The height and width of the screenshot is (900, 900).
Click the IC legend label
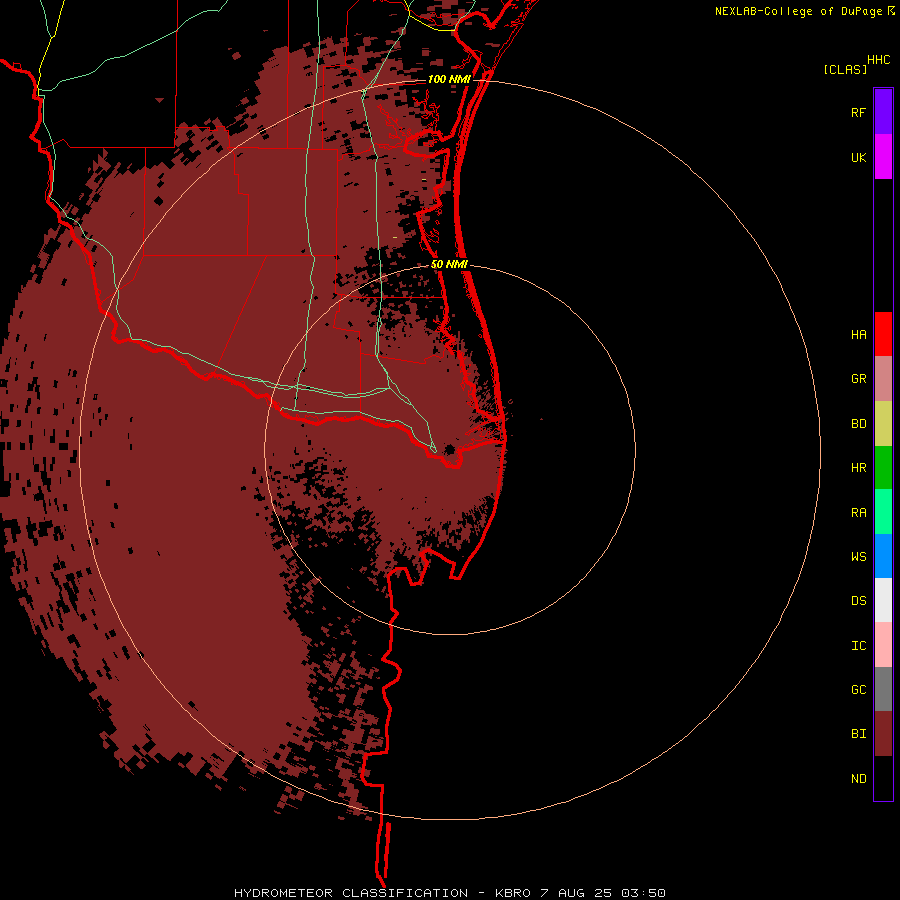click(x=858, y=646)
